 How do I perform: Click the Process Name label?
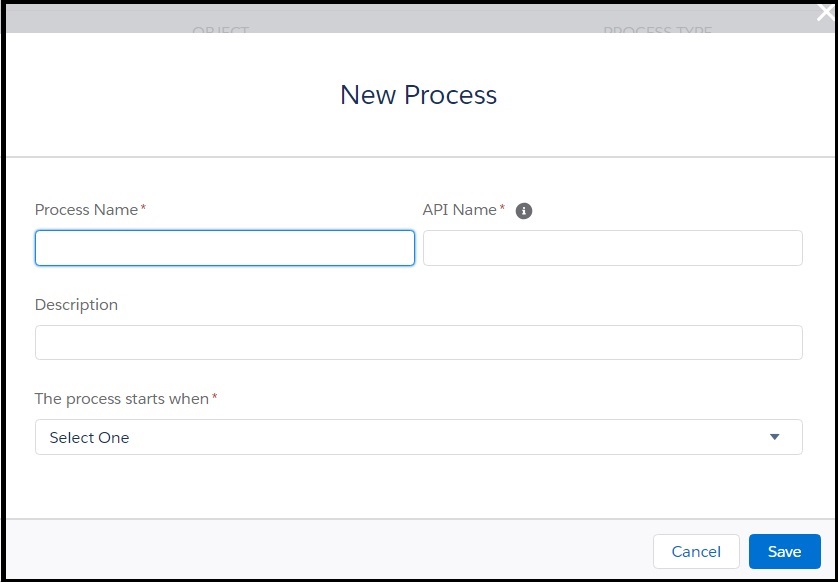point(86,209)
